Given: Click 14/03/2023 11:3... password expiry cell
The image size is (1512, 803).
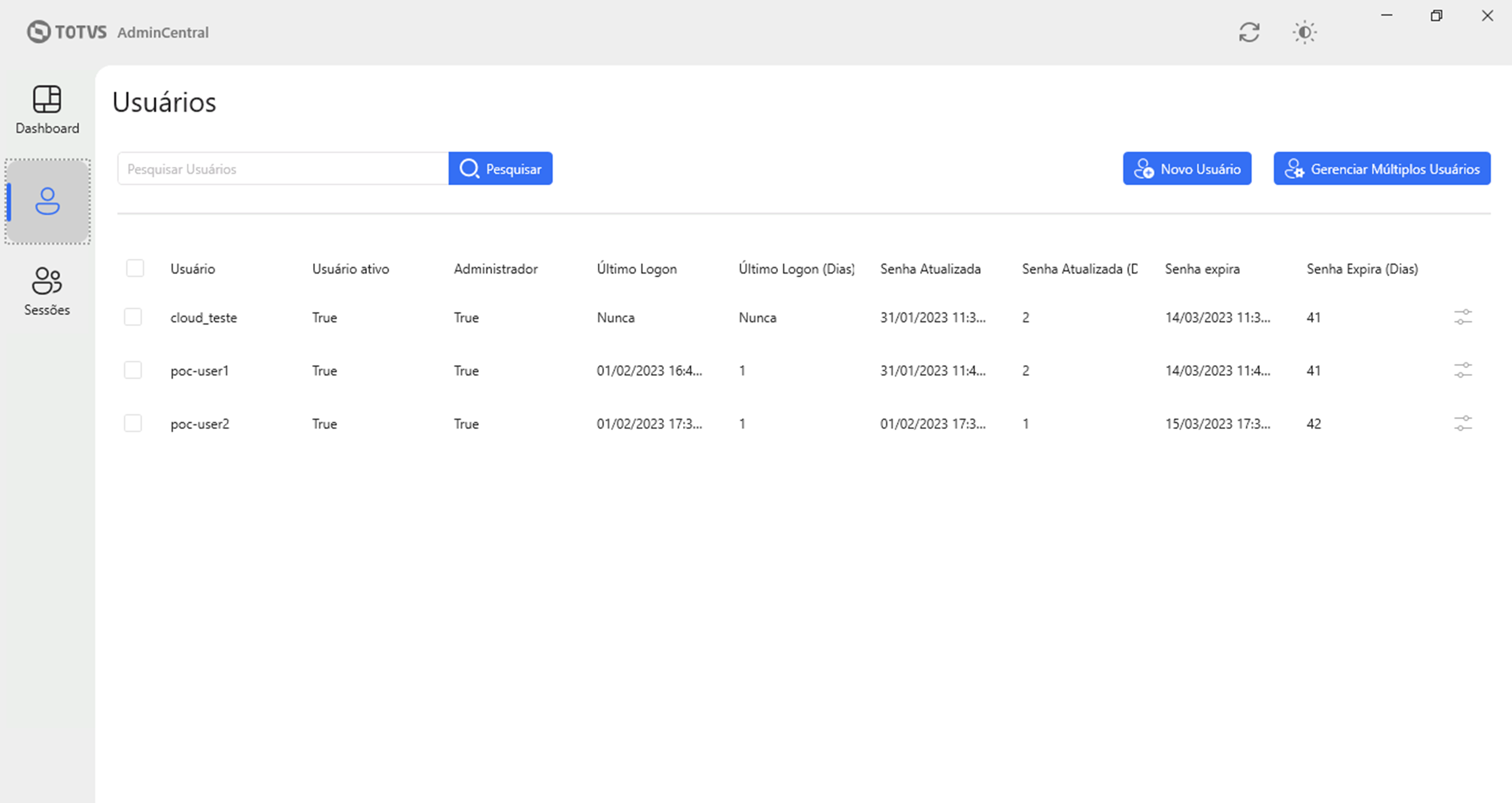Looking at the screenshot, I should click(1218, 318).
